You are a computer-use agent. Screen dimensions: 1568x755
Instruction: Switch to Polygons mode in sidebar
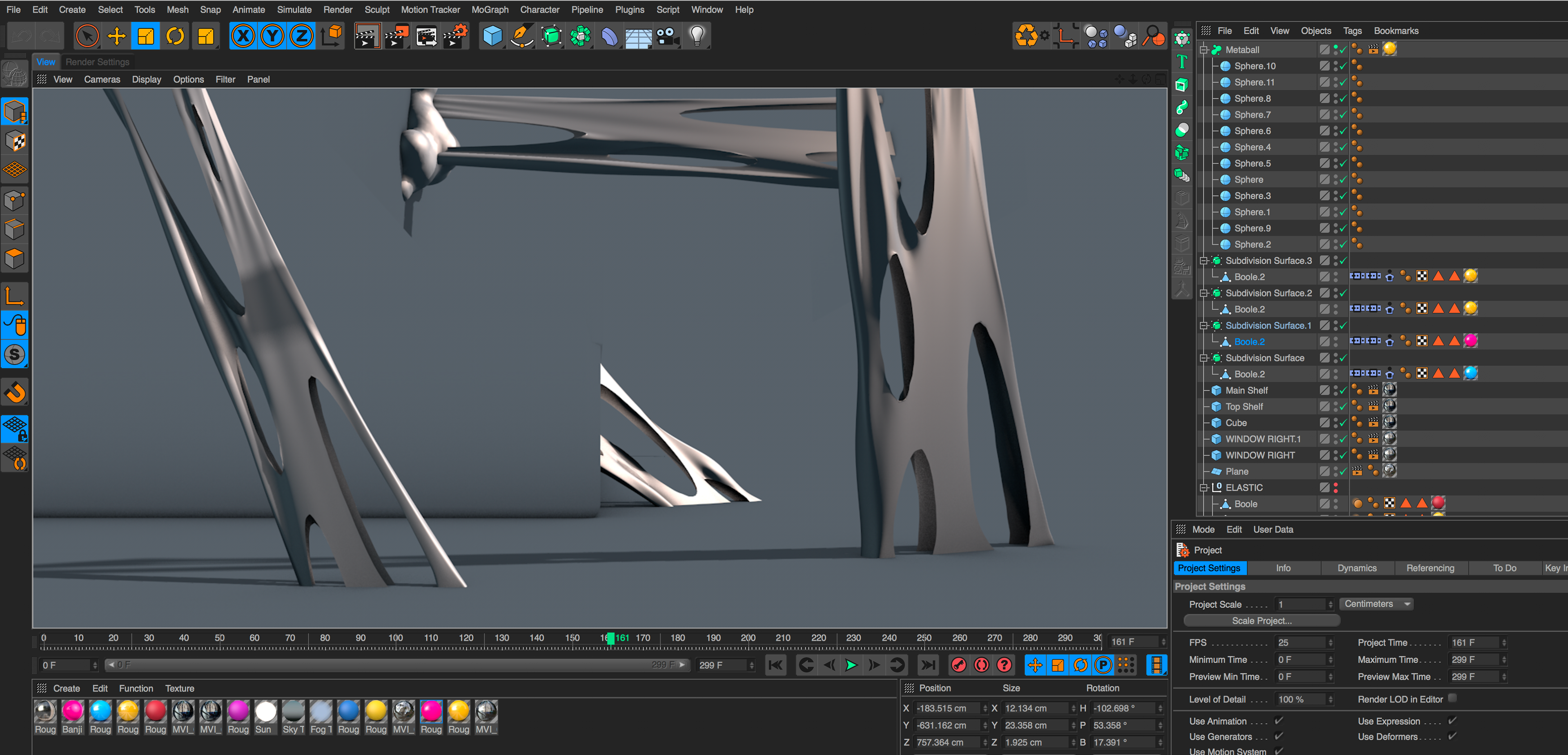[15, 259]
